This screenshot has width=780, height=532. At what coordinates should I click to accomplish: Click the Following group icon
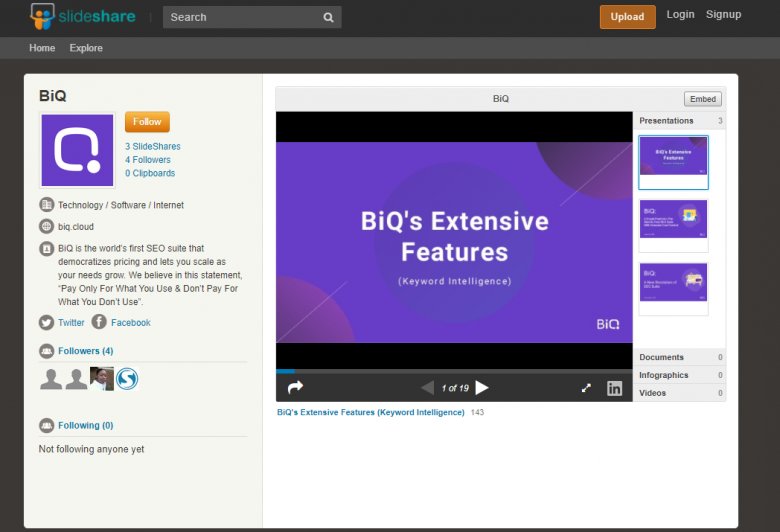click(x=46, y=426)
